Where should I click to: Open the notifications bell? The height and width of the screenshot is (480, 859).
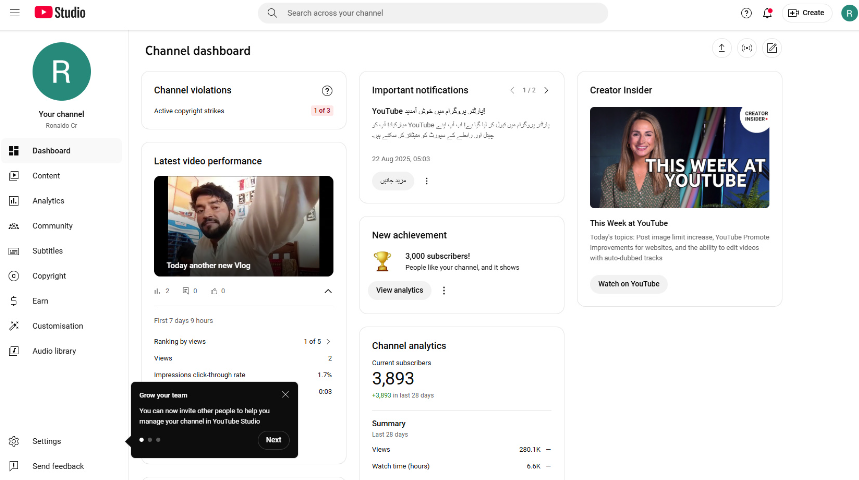pos(767,13)
